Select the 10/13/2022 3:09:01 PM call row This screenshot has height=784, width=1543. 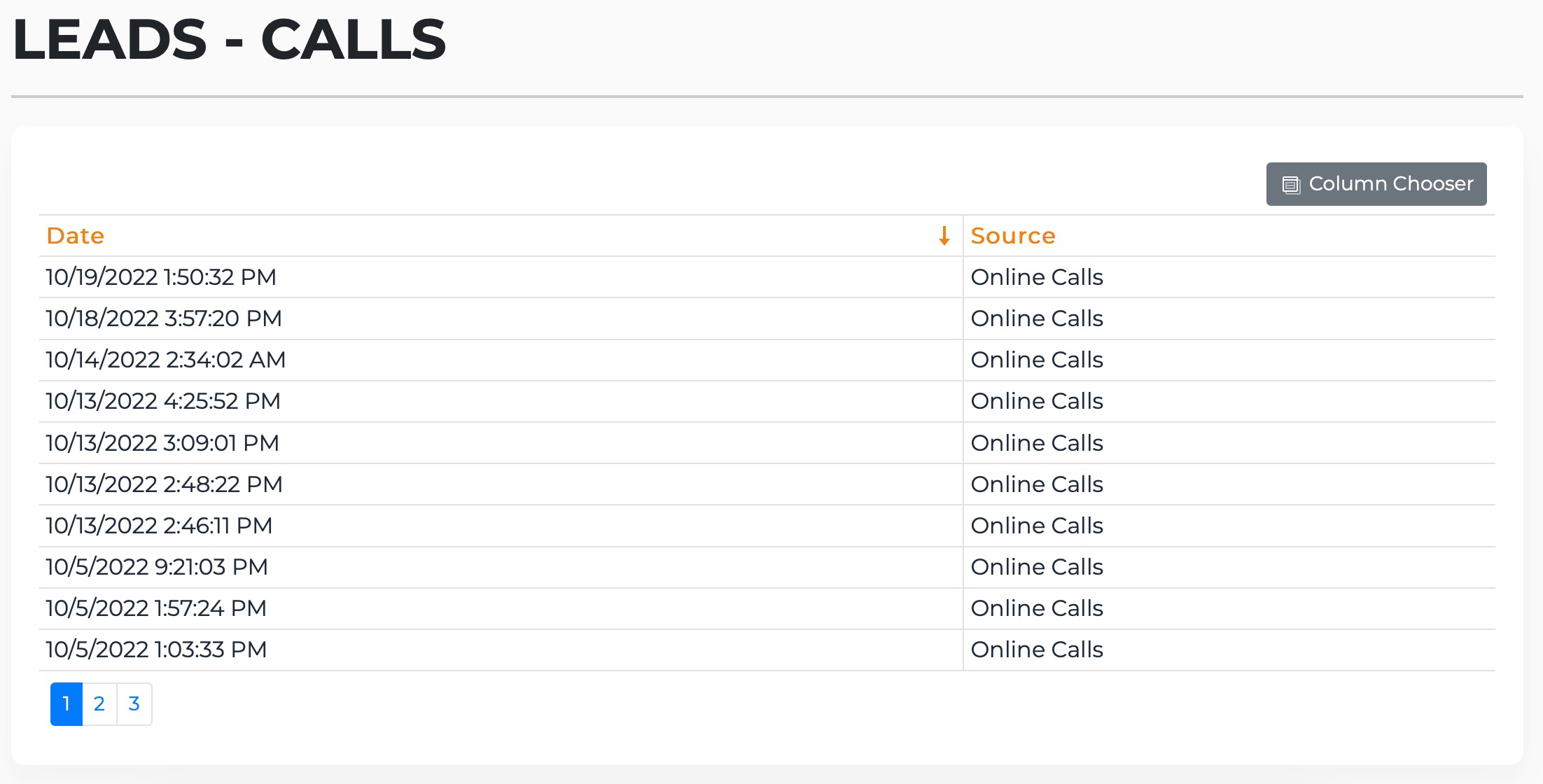tap(767, 443)
